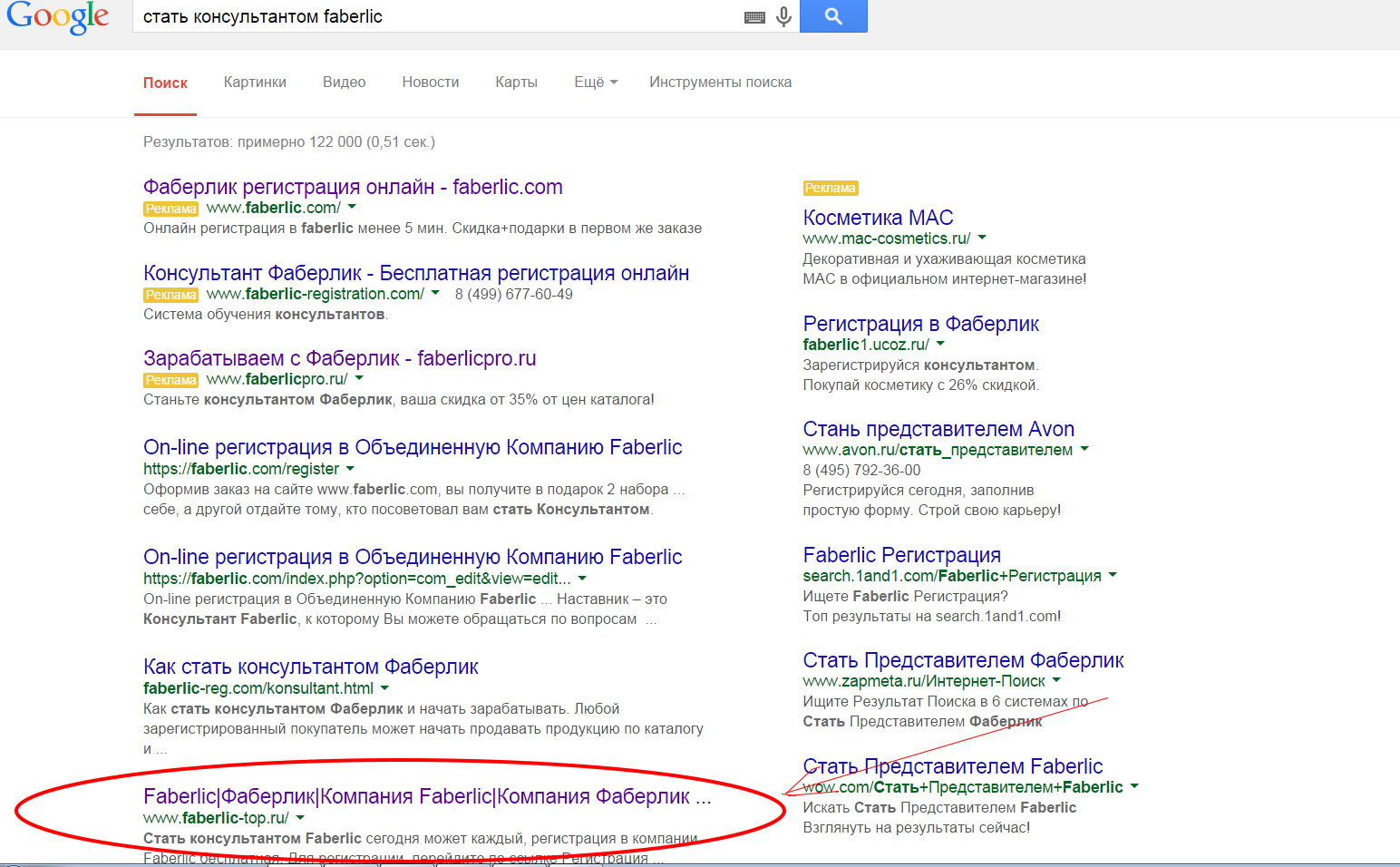Open Зарабатываем с Фаберлик ad link
The width and height of the screenshot is (1400, 867).
(339, 358)
